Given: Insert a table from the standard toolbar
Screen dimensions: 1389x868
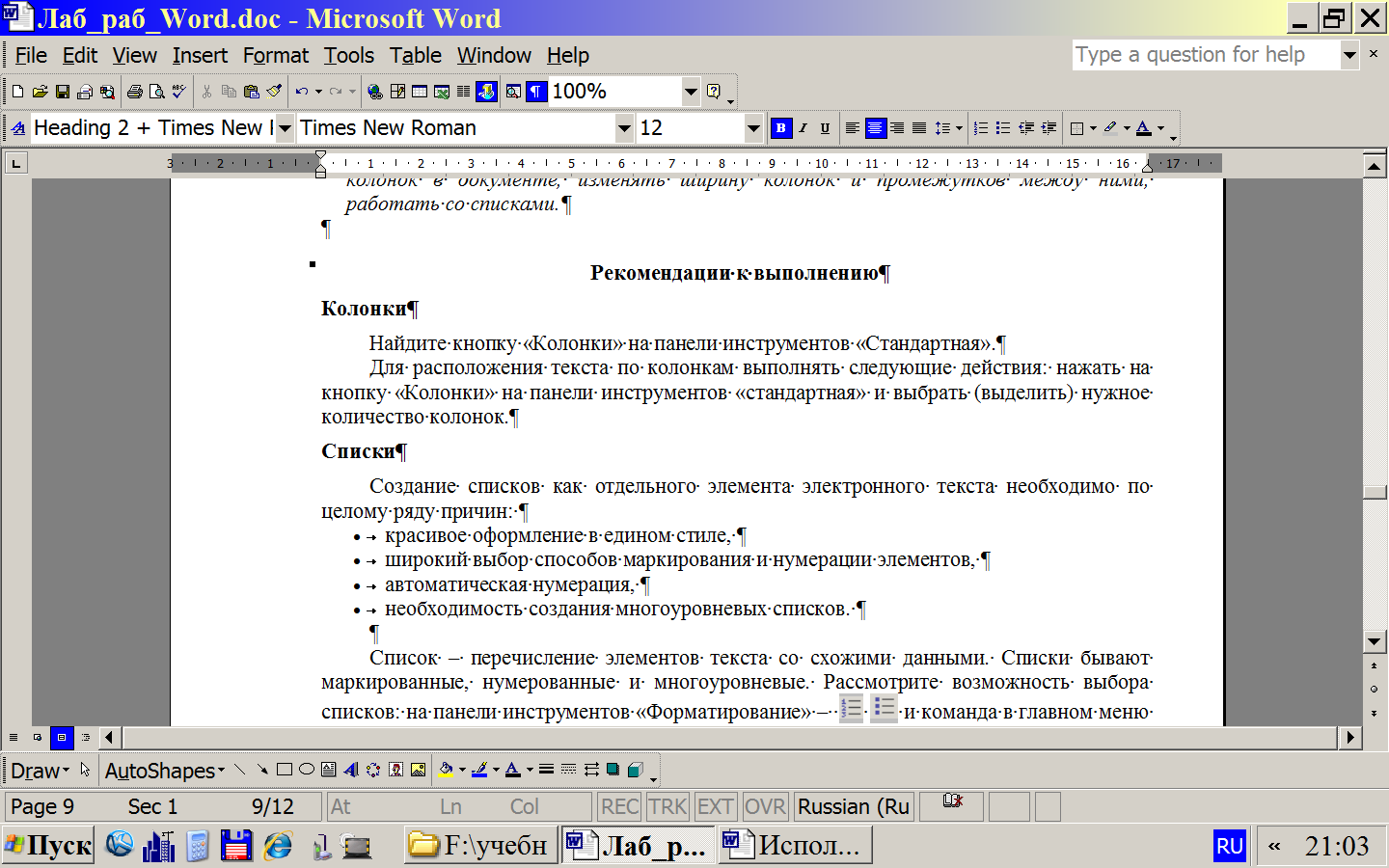Looking at the screenshot, I should (420, 92).
